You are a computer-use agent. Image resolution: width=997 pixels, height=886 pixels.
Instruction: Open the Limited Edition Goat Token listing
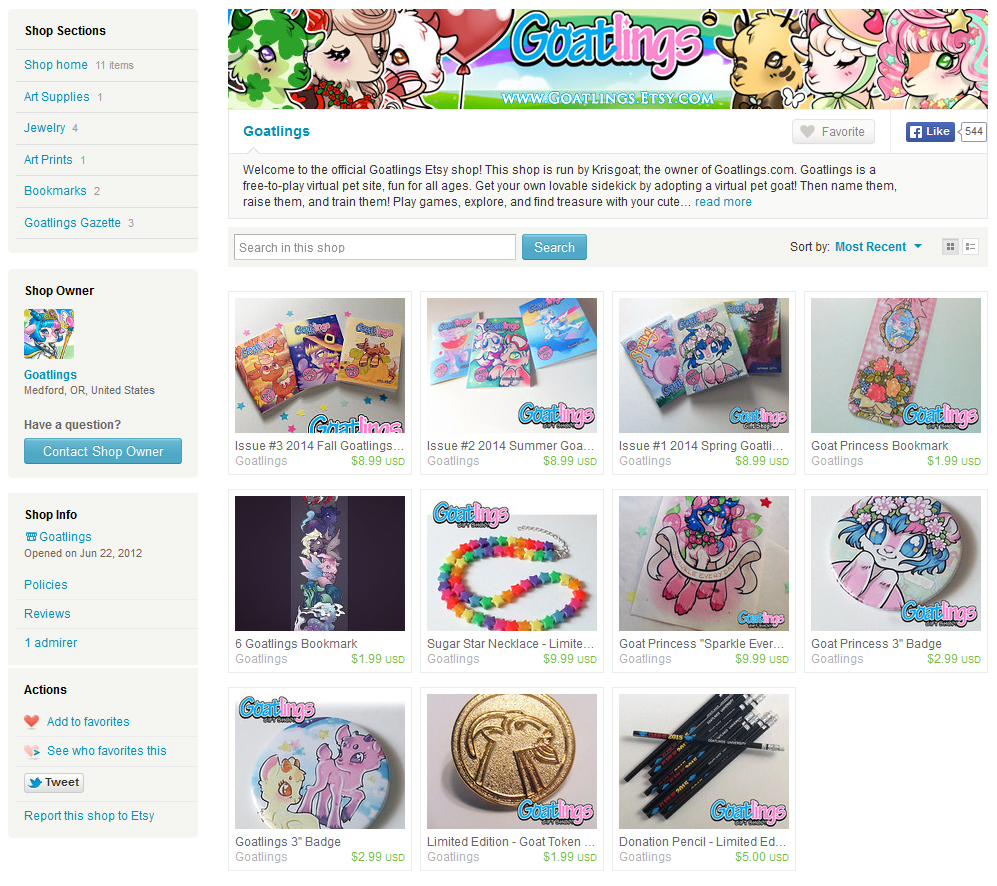[511, 841]
